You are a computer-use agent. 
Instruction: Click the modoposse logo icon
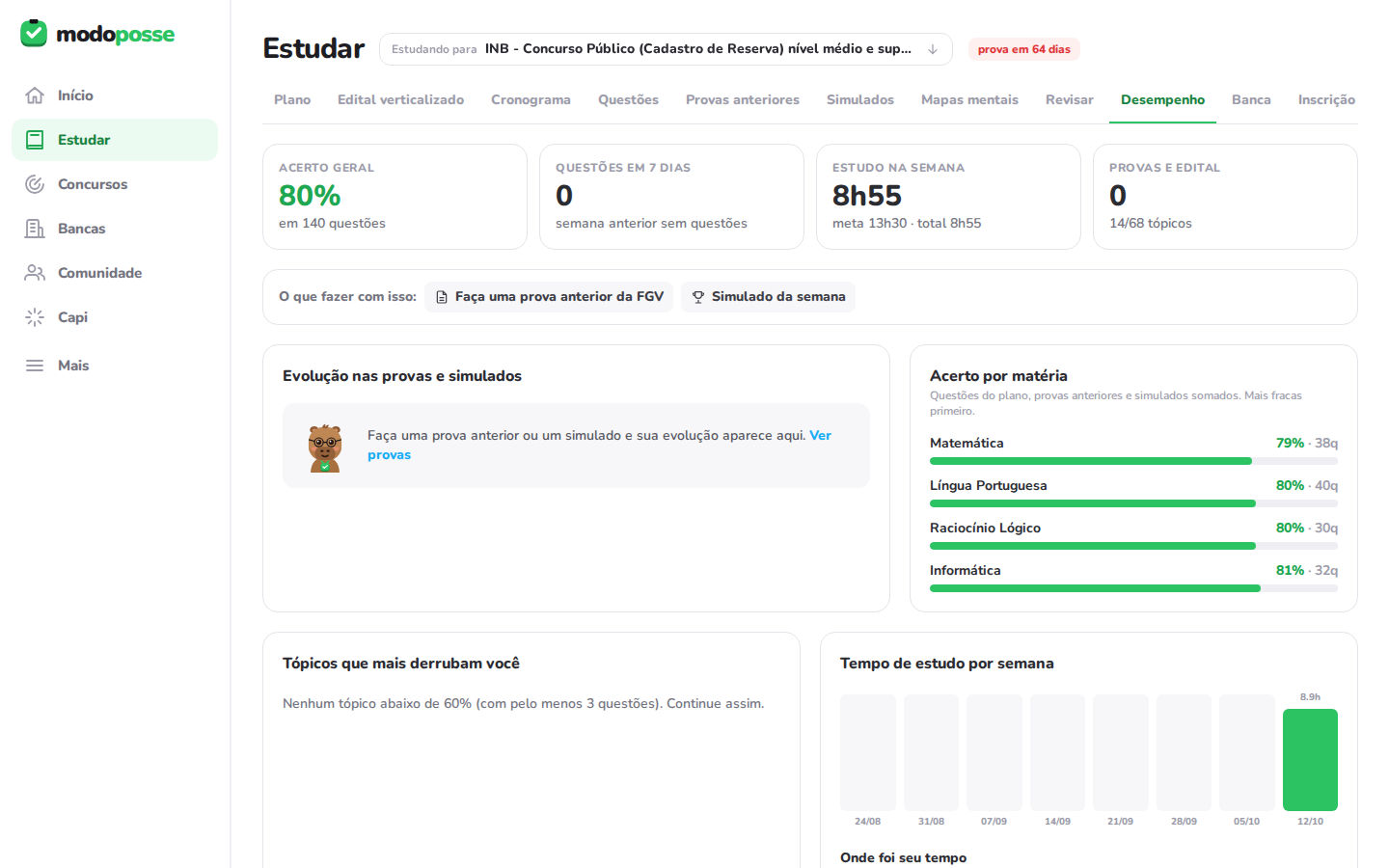click(34, 34)
